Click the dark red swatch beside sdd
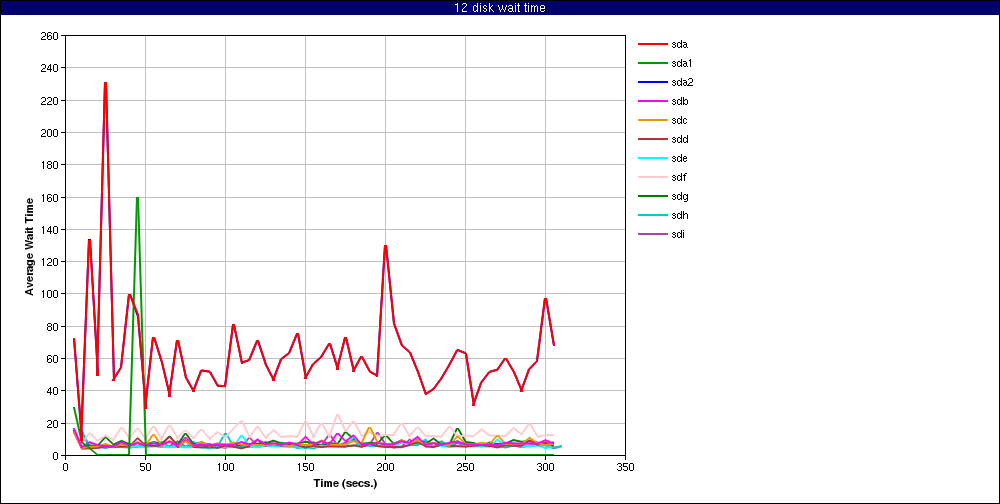Screen dimensions: 1000x504 (652, 139)
